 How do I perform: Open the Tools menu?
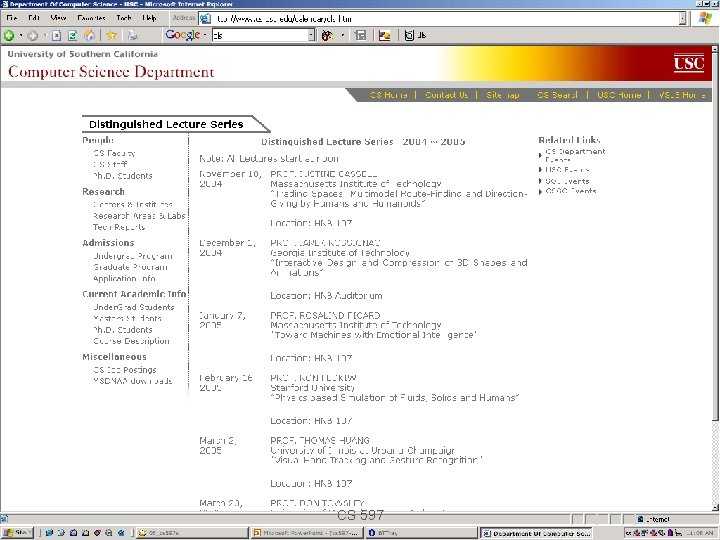point(124,18)
